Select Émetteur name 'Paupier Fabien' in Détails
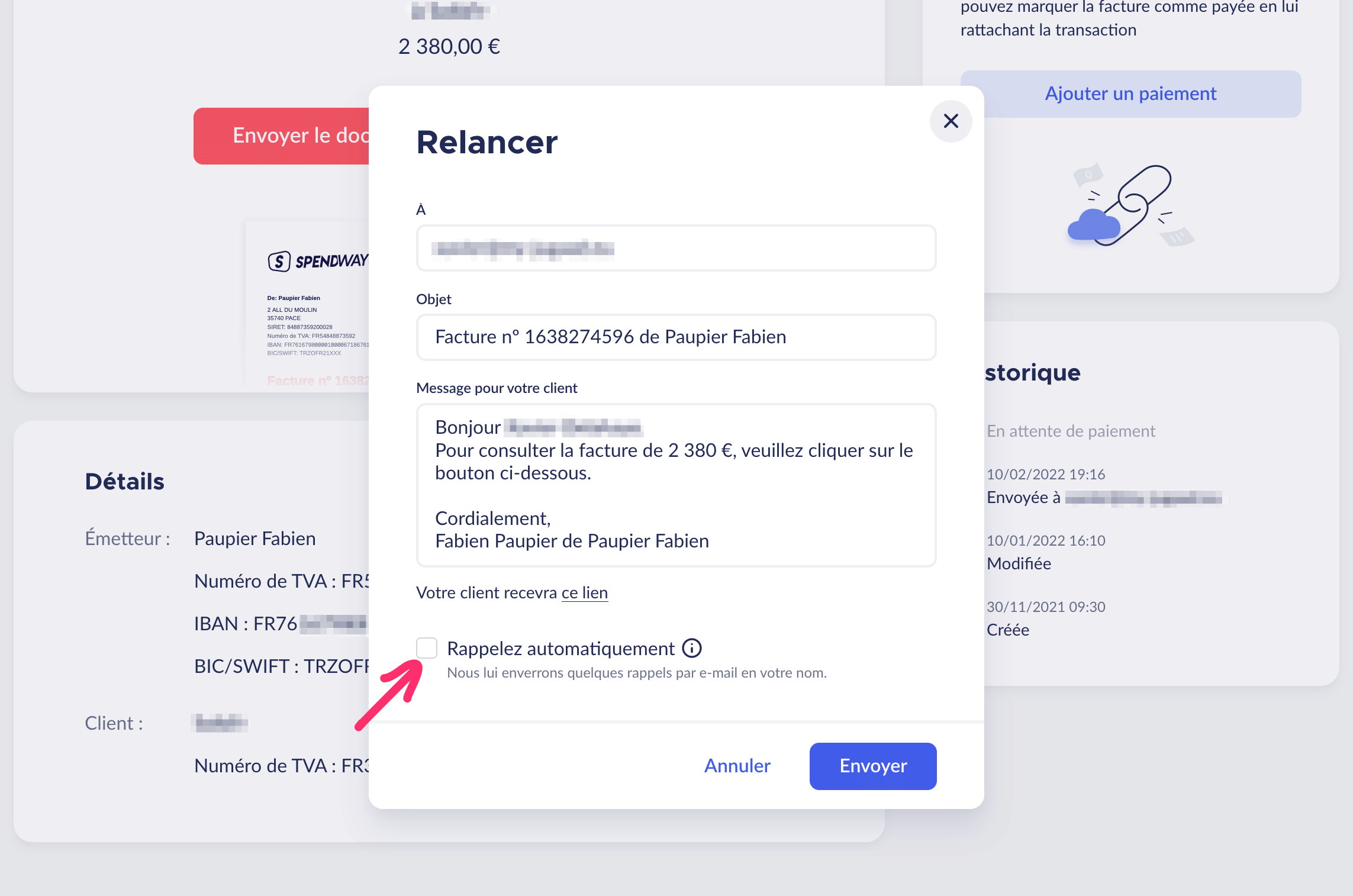 [x=255, y=539]
